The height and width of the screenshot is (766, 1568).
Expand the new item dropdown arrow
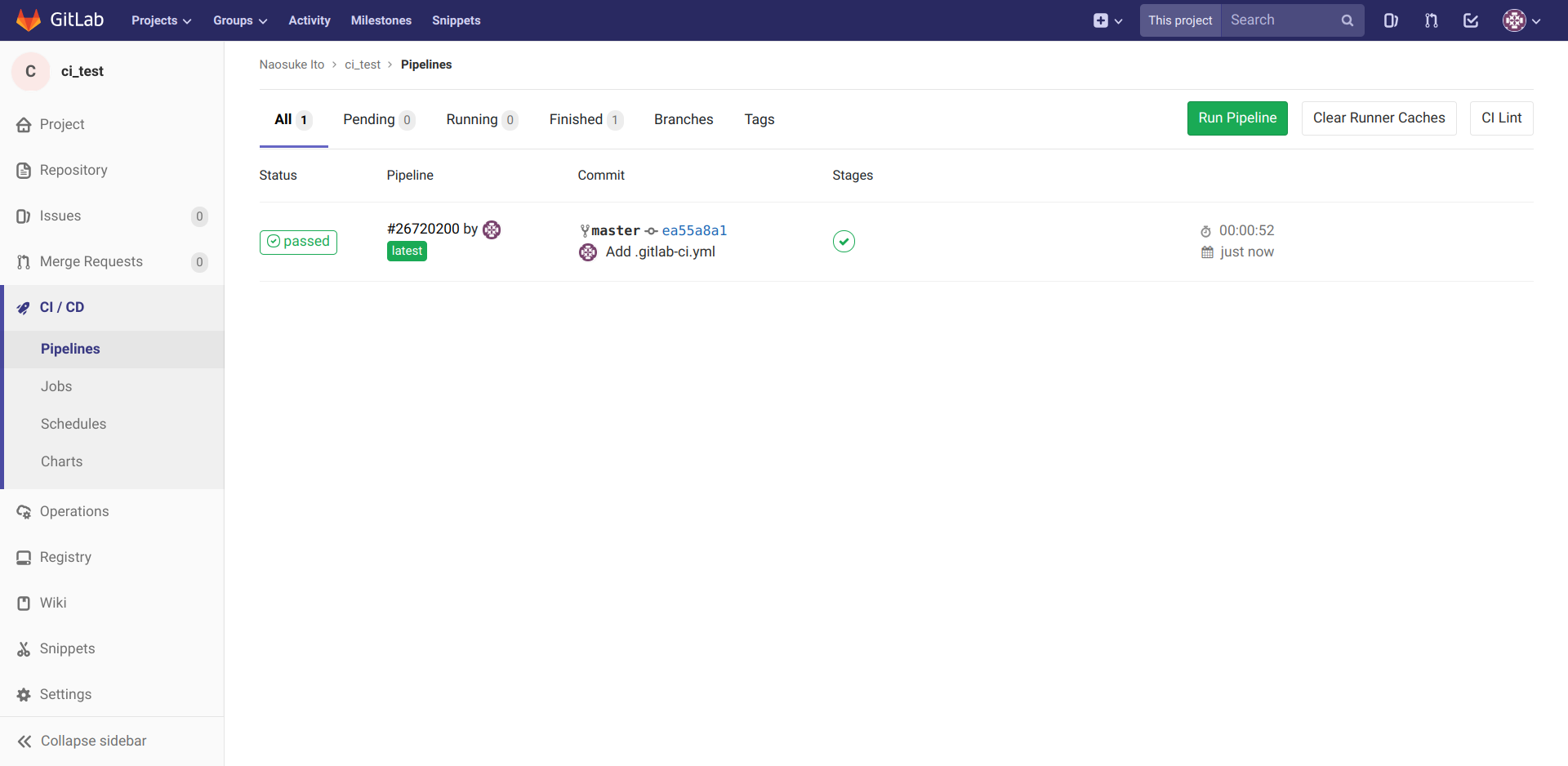tap(1118, 21)
